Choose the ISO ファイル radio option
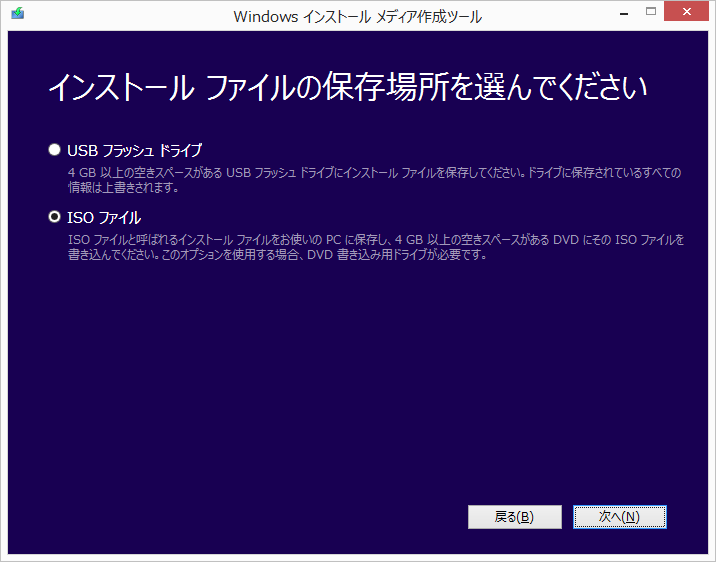This screenshot has height=562, width=716. click(x=54, y=217)
